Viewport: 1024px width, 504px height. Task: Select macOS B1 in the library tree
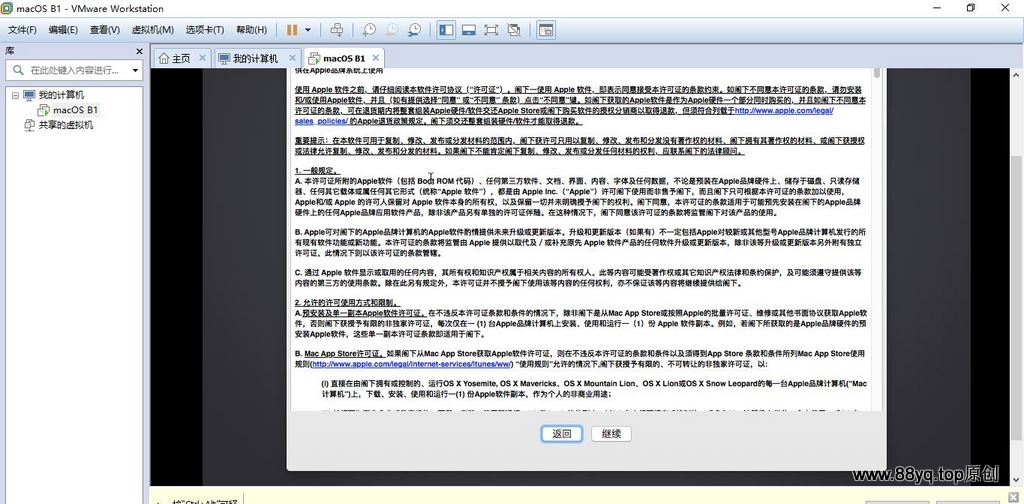click(x=76, y=110)
